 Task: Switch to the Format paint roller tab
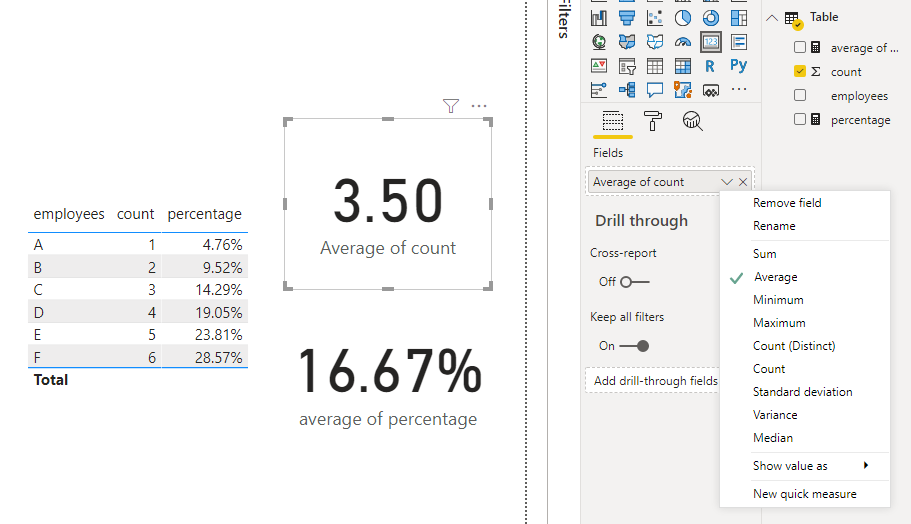(652, 121)
